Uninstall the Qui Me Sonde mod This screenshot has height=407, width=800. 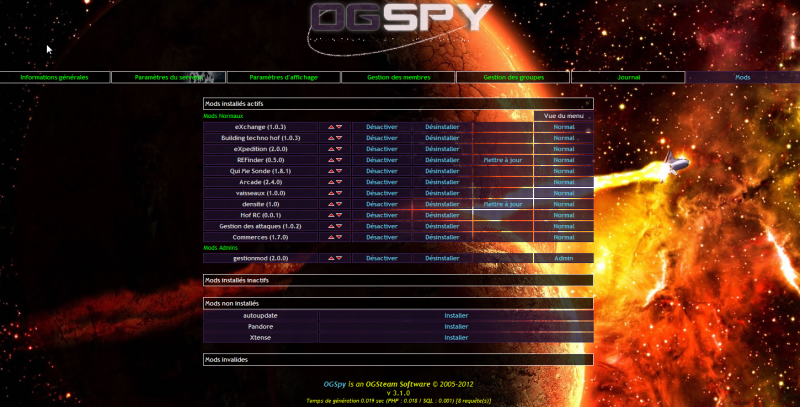click(x=442, y=171)
